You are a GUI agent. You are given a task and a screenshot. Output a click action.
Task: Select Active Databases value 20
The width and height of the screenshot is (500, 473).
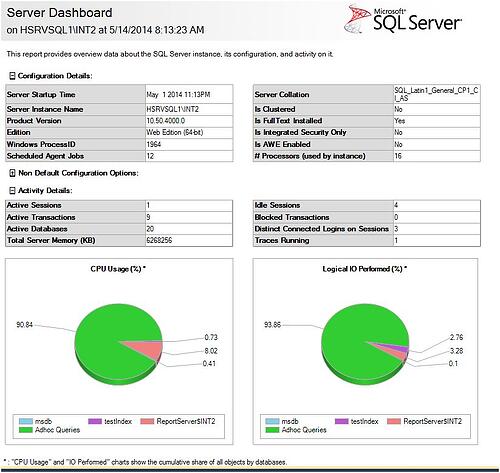pos(150,229)
